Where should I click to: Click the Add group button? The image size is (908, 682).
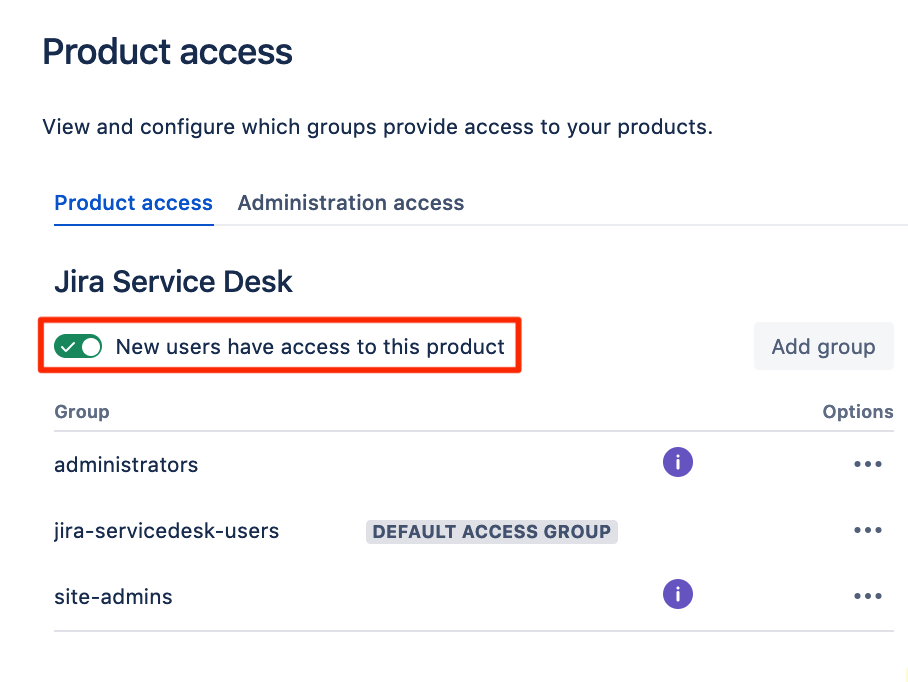[823, 346]
